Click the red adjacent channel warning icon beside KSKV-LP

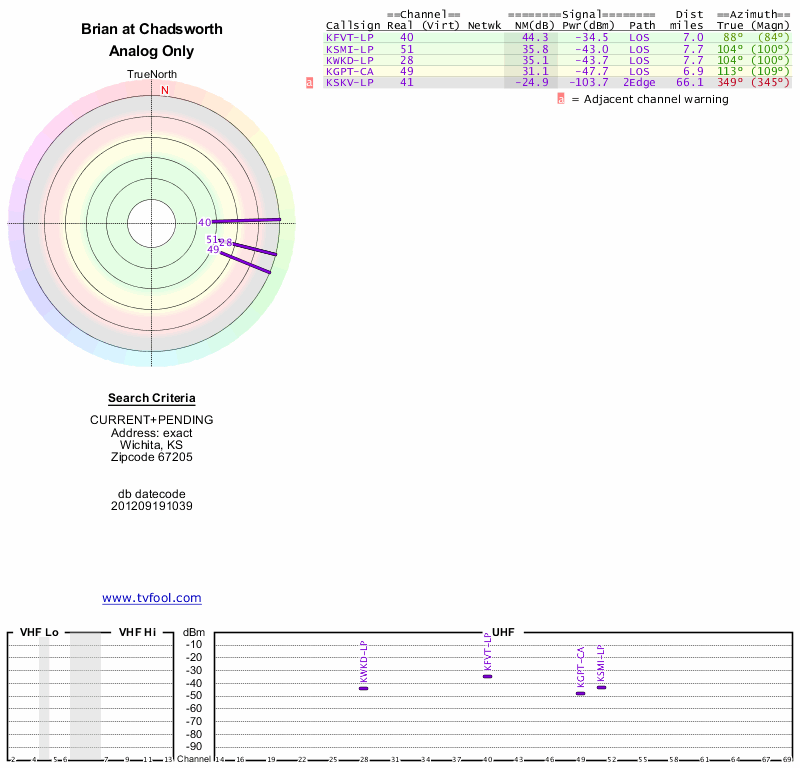pos(309,83)
